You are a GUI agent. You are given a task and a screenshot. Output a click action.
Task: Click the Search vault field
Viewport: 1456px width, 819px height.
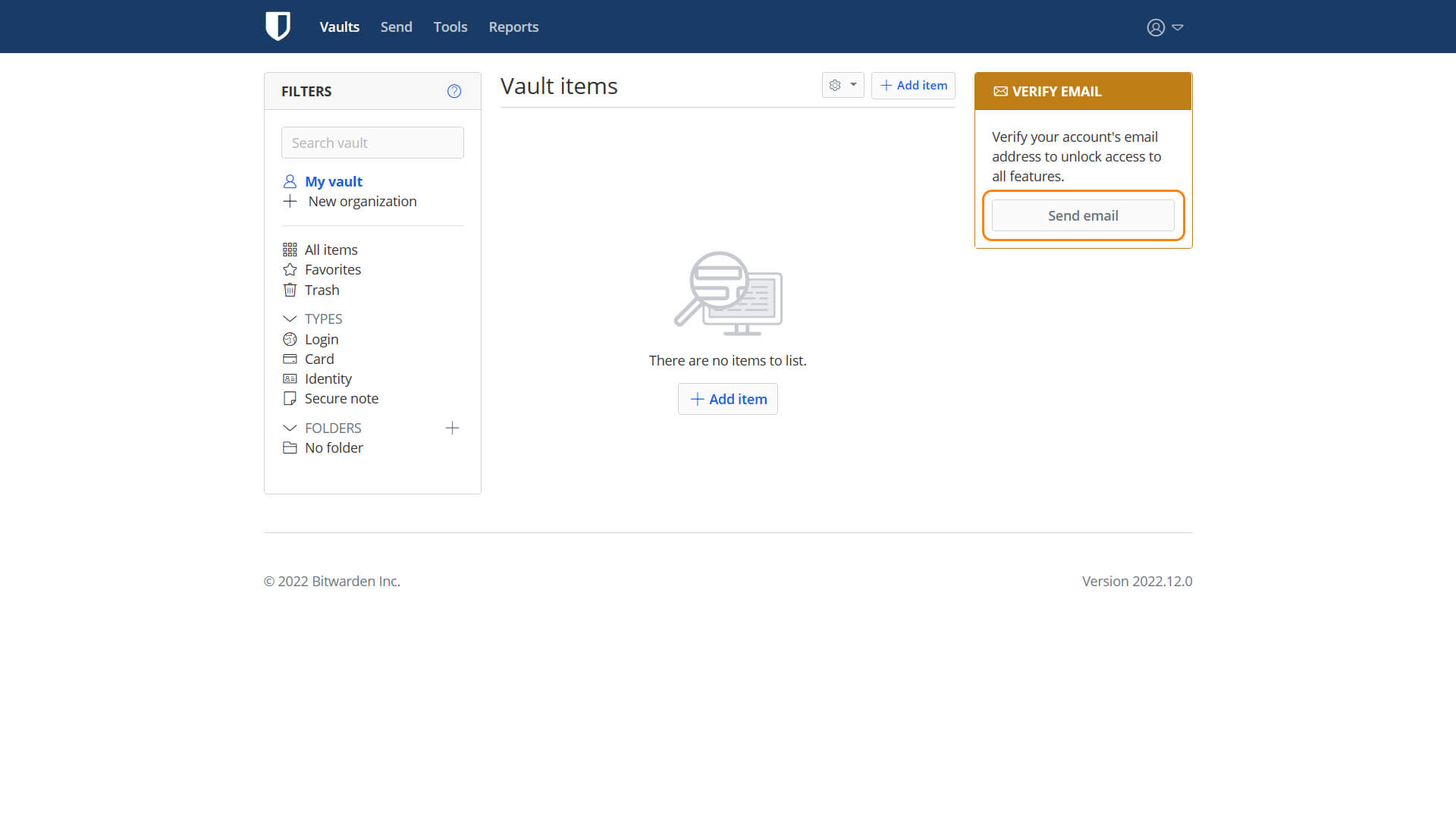coord(372,143)
